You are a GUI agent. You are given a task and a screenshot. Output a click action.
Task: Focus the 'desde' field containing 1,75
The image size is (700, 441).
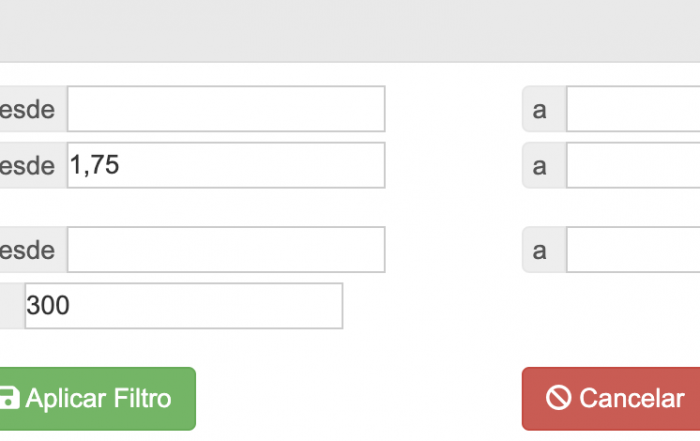click(x=226, y=165)
